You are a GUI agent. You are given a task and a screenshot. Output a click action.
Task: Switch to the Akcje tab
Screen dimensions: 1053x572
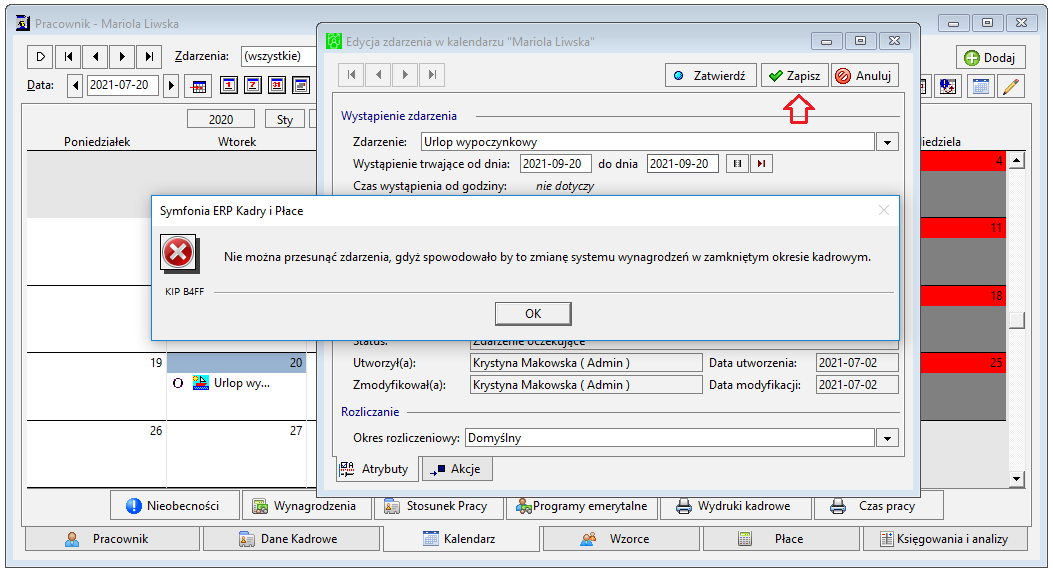coord(457,469)
